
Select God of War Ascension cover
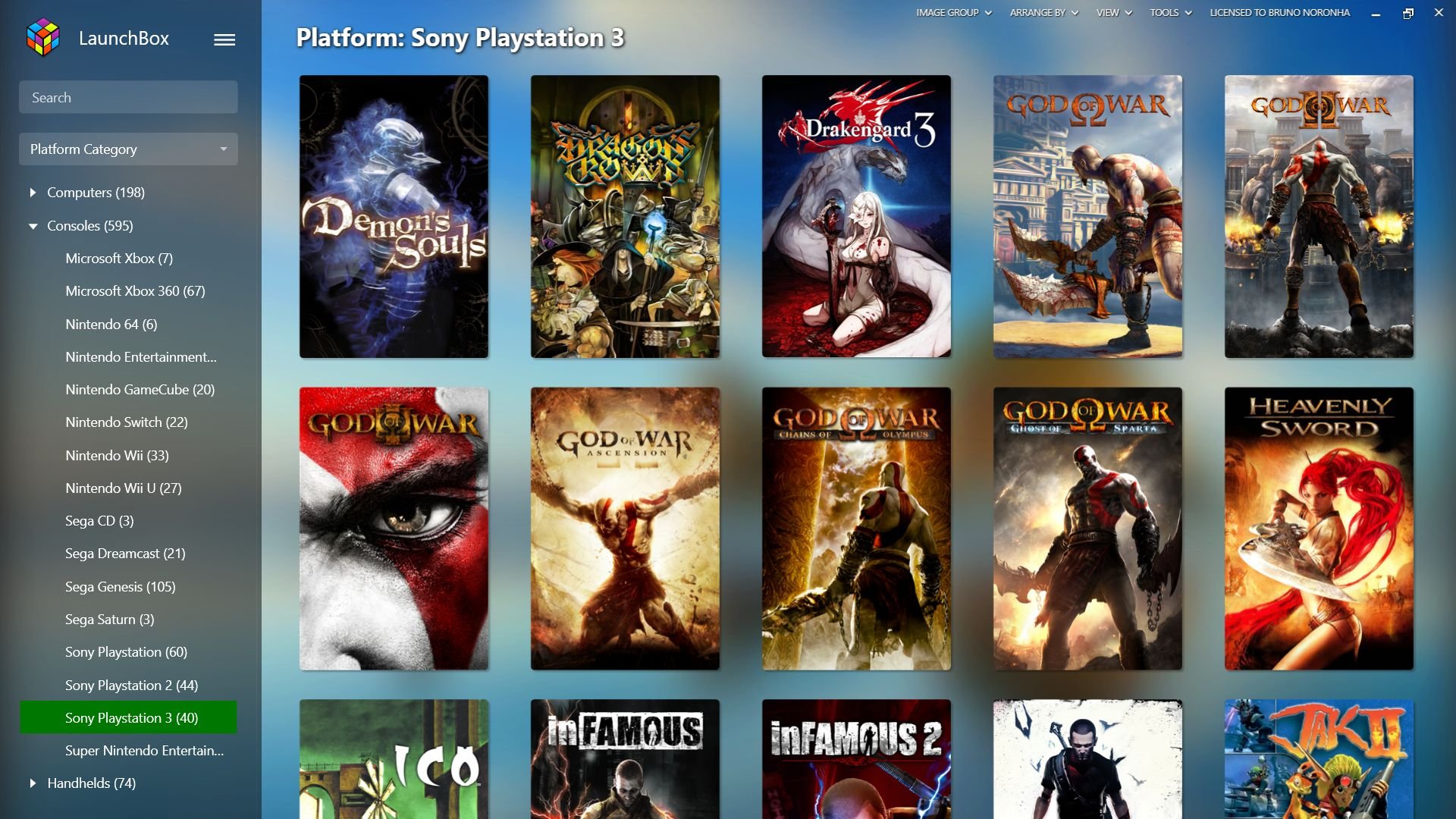pos(625,529)
